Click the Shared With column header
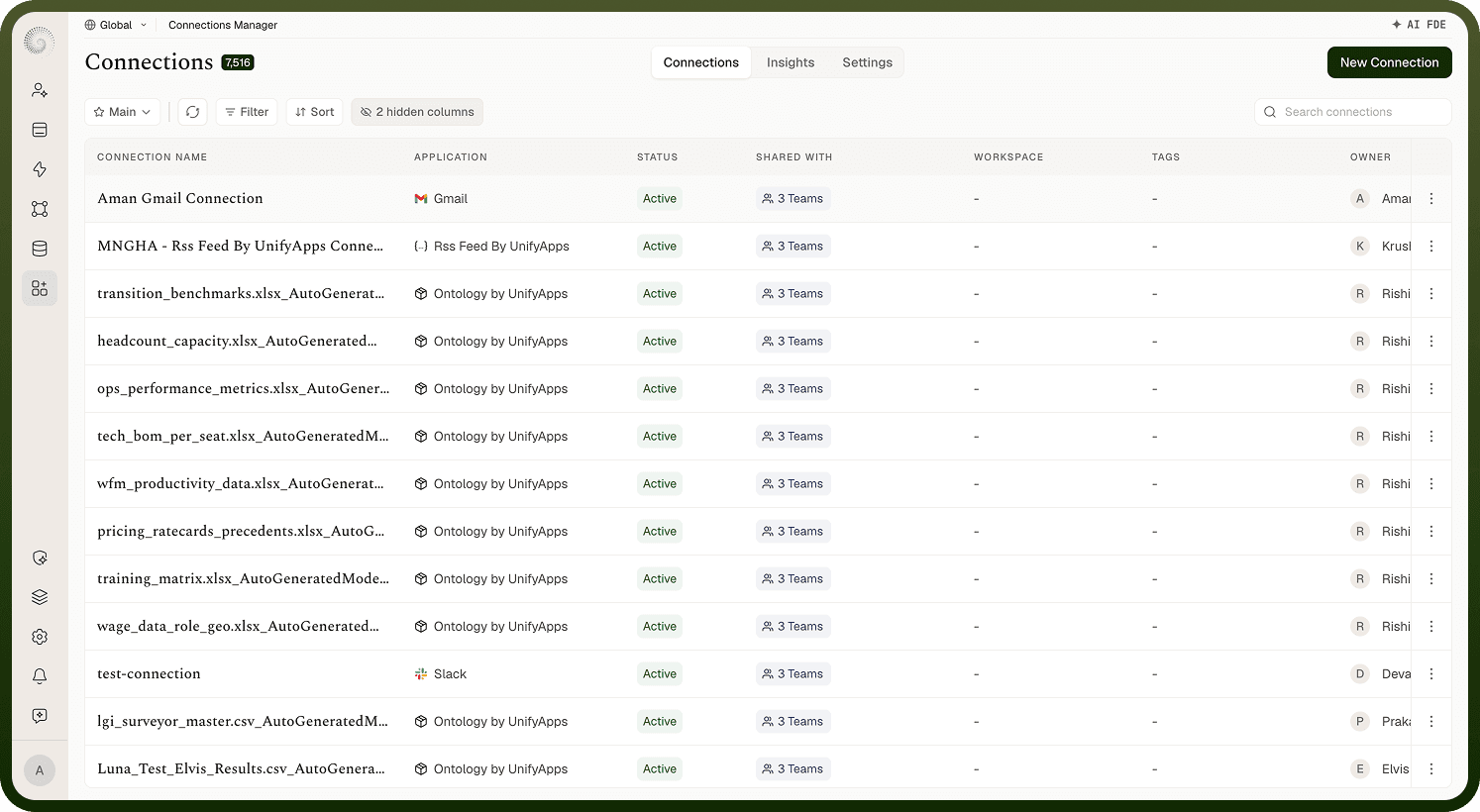Viewport: 1480px width, 812px height. pos(794,157)
